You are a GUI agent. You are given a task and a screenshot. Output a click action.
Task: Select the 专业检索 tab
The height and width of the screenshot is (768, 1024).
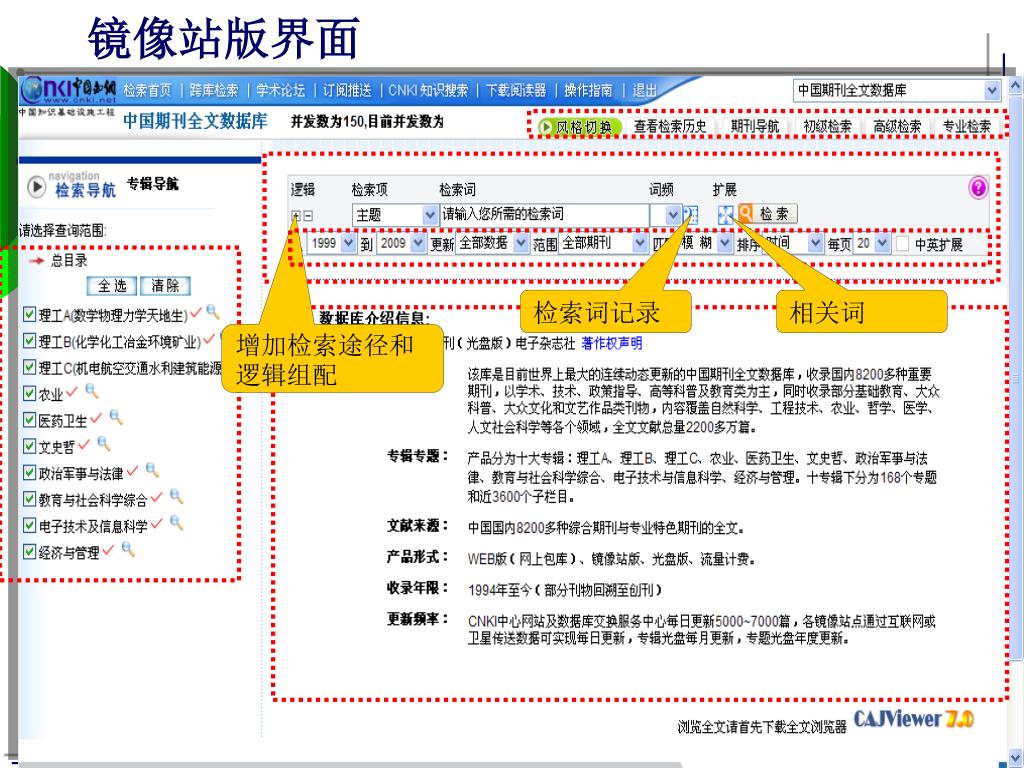tap(967, 127)
